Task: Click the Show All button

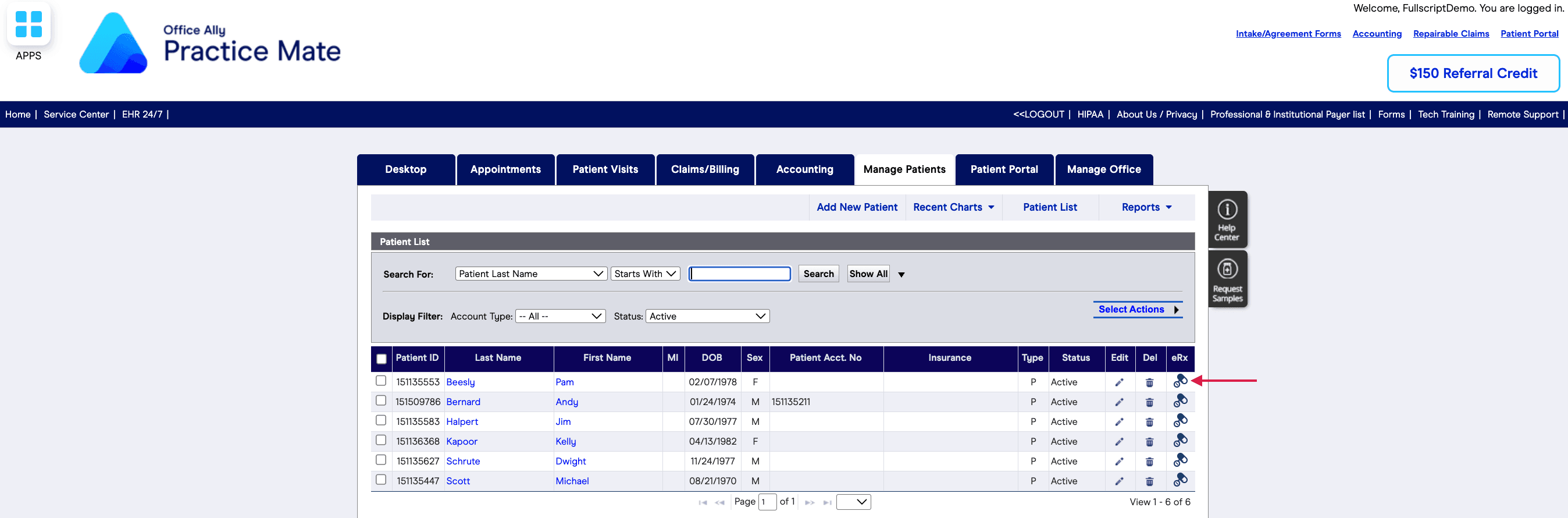Action: pyautogui.click(x=868, y=274)
